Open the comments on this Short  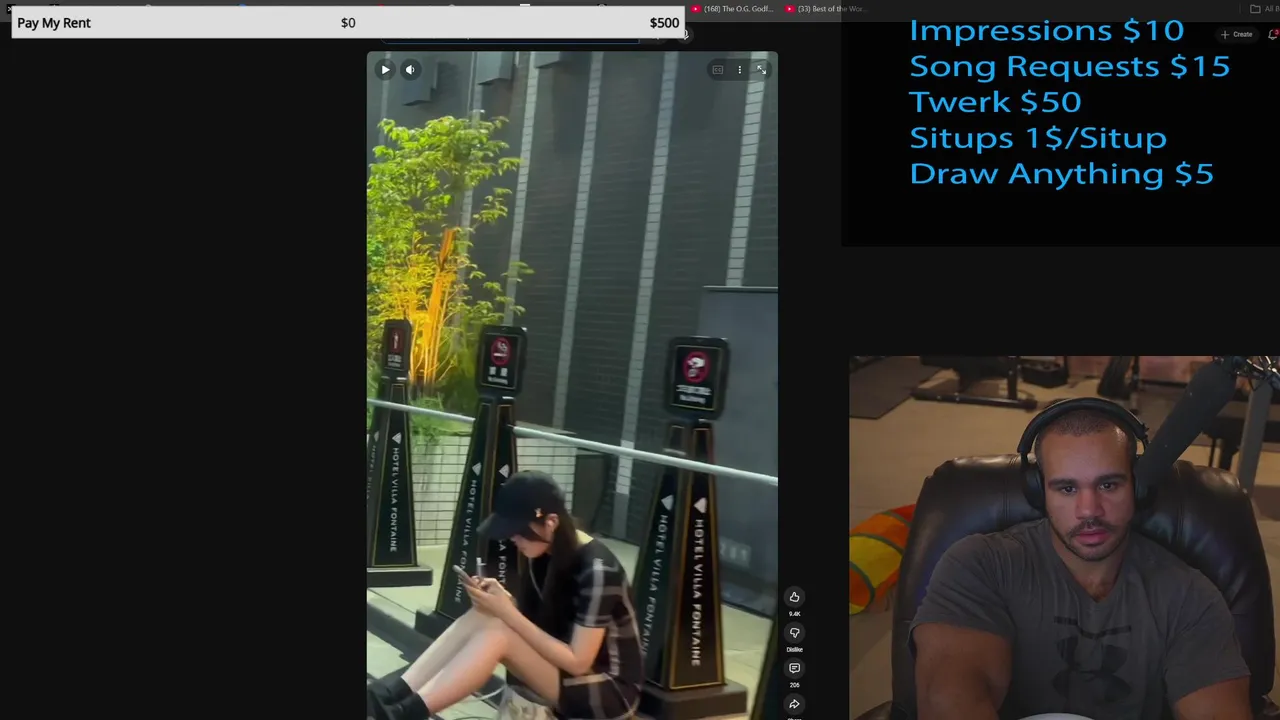click(x=794, y=668)
